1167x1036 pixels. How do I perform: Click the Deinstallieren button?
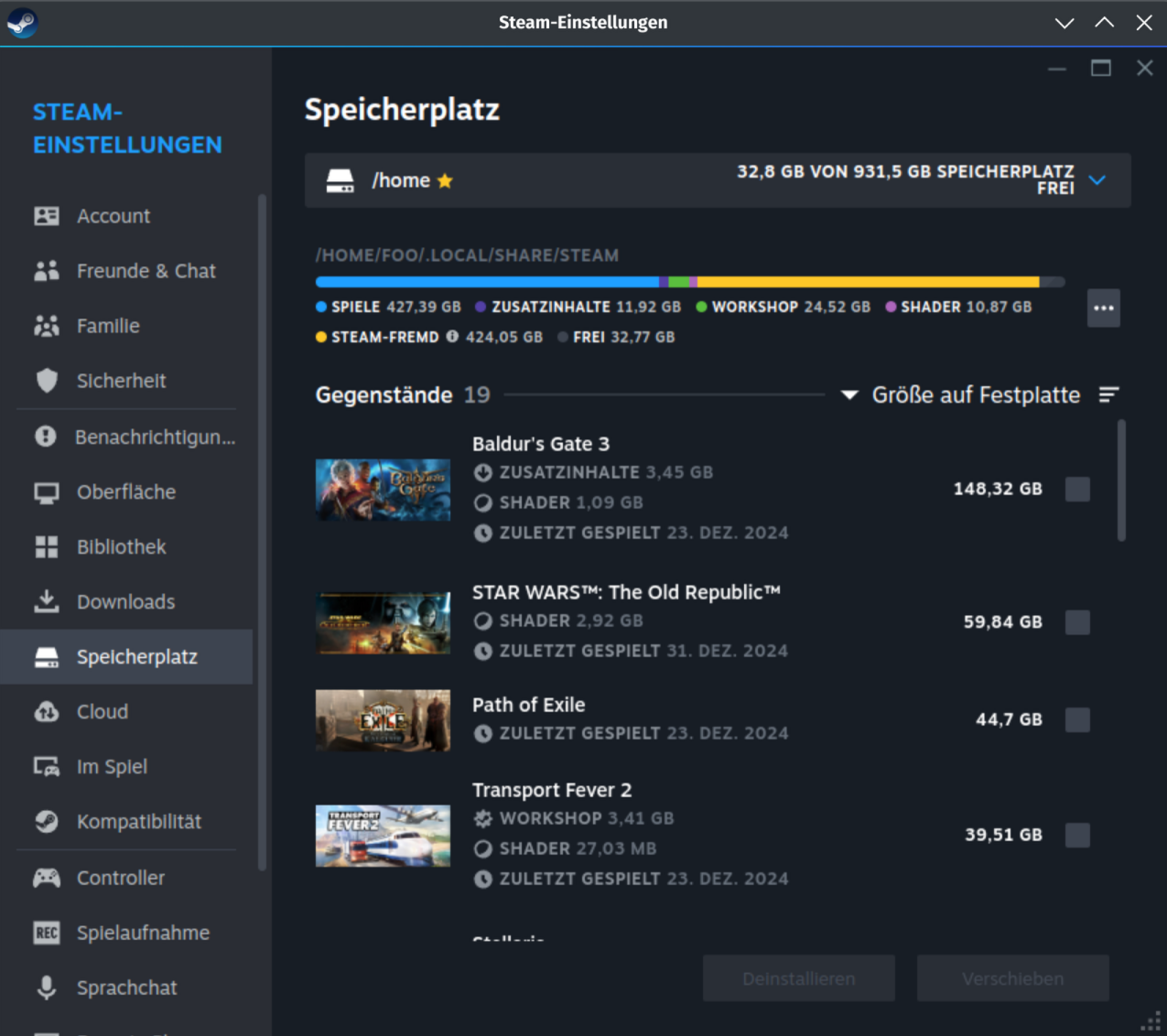pyautogui.click(x=798, y=977)
